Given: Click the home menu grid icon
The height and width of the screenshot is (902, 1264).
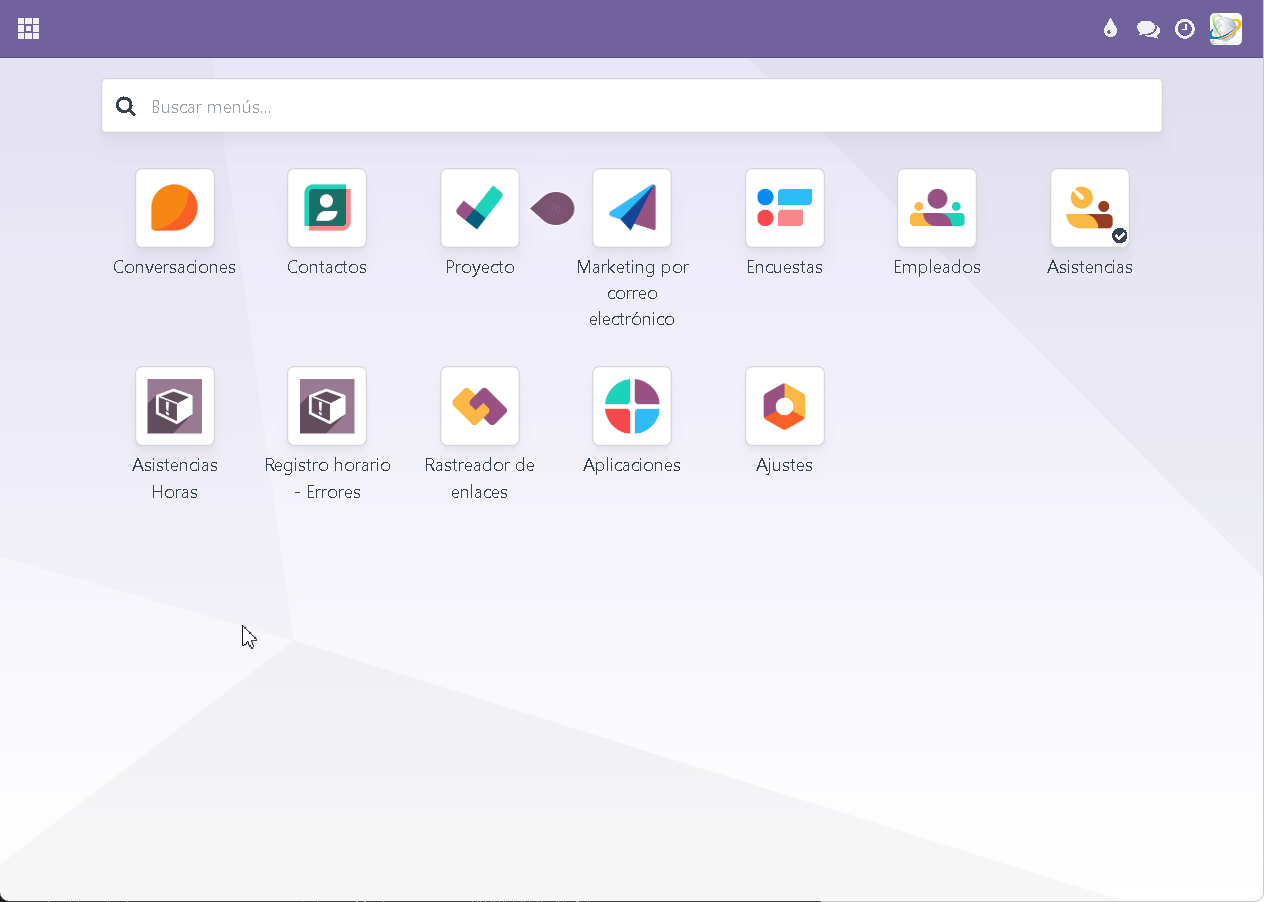Looking at the screenshot, I should point(29,29).
